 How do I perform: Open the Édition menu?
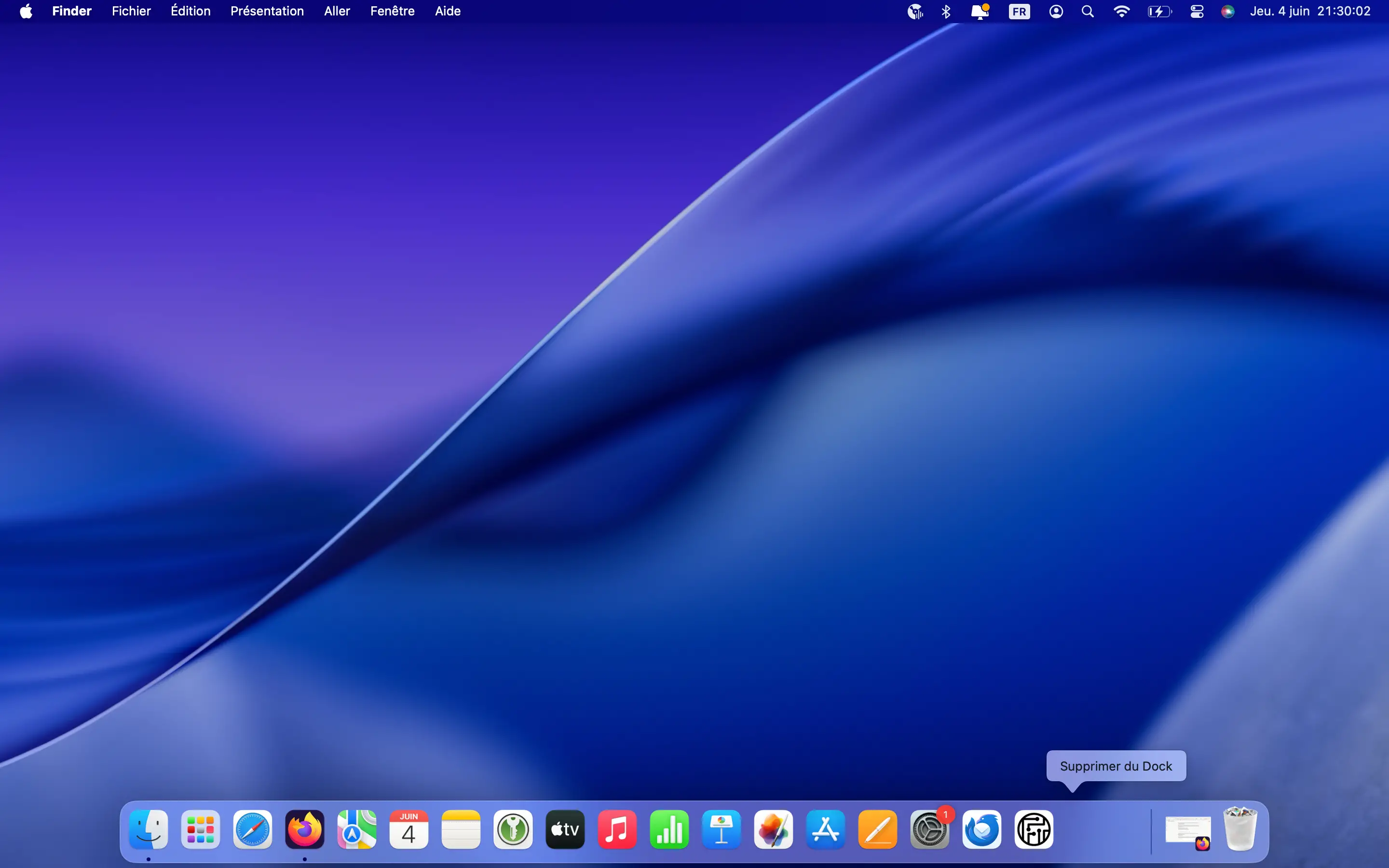click(x=191, y=12)
